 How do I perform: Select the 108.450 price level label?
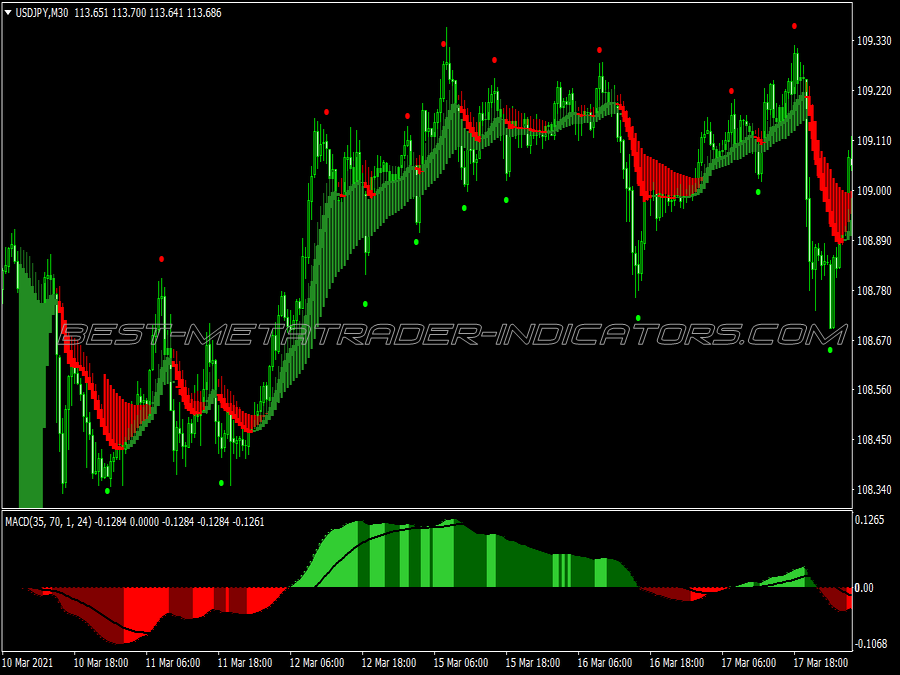(x=874, y=440)
